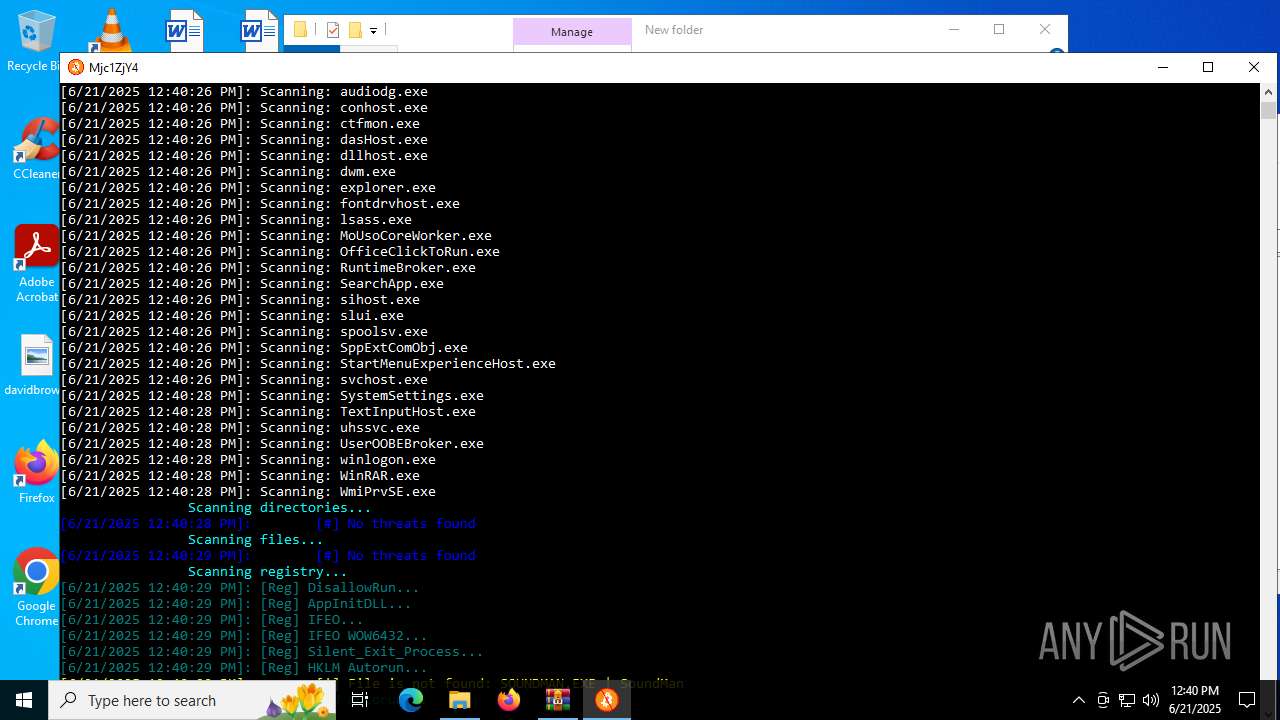This screenshot has width=1280, height=720.
Task: Click the 'Scanning files...' heading
Action: coord(255,539)
